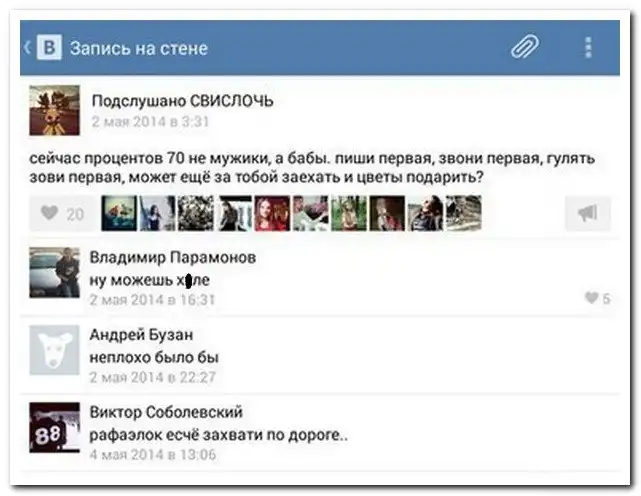Open the paperclip attachment icon
641x496 pixels.
click(524, 47)
